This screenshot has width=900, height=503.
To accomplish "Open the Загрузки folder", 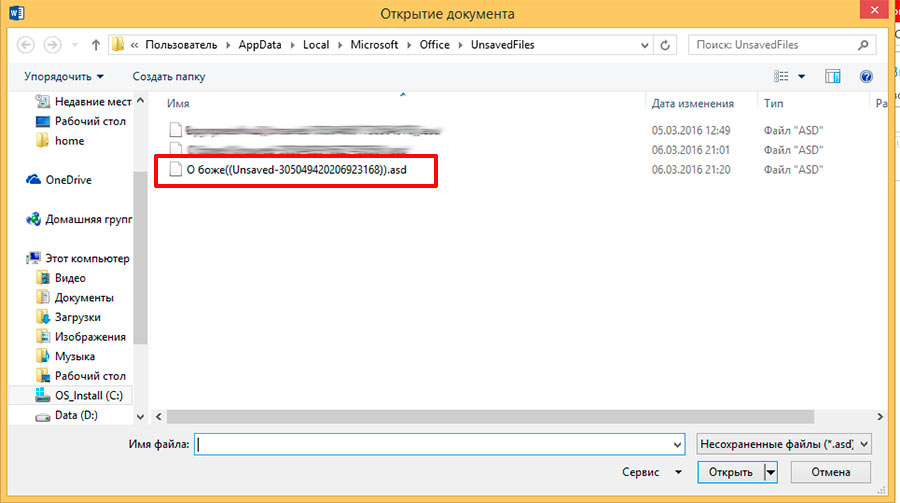I will 68,317.
